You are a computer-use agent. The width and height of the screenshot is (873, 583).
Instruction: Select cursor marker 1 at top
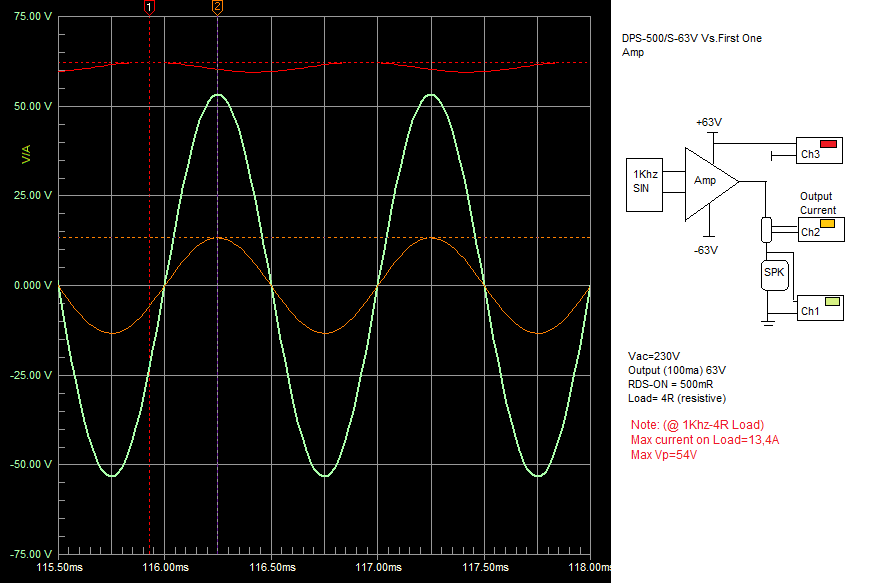tap(149, 7)
